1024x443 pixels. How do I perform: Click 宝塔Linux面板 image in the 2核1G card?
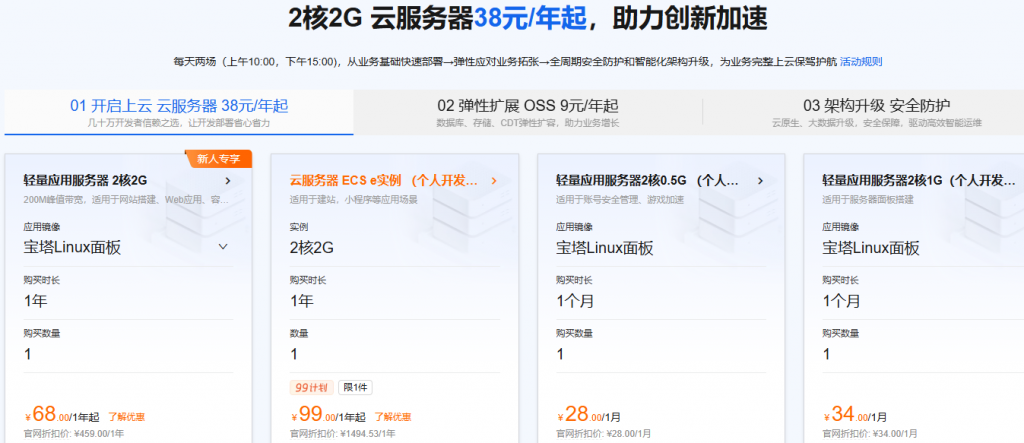(x=871, y=248)
